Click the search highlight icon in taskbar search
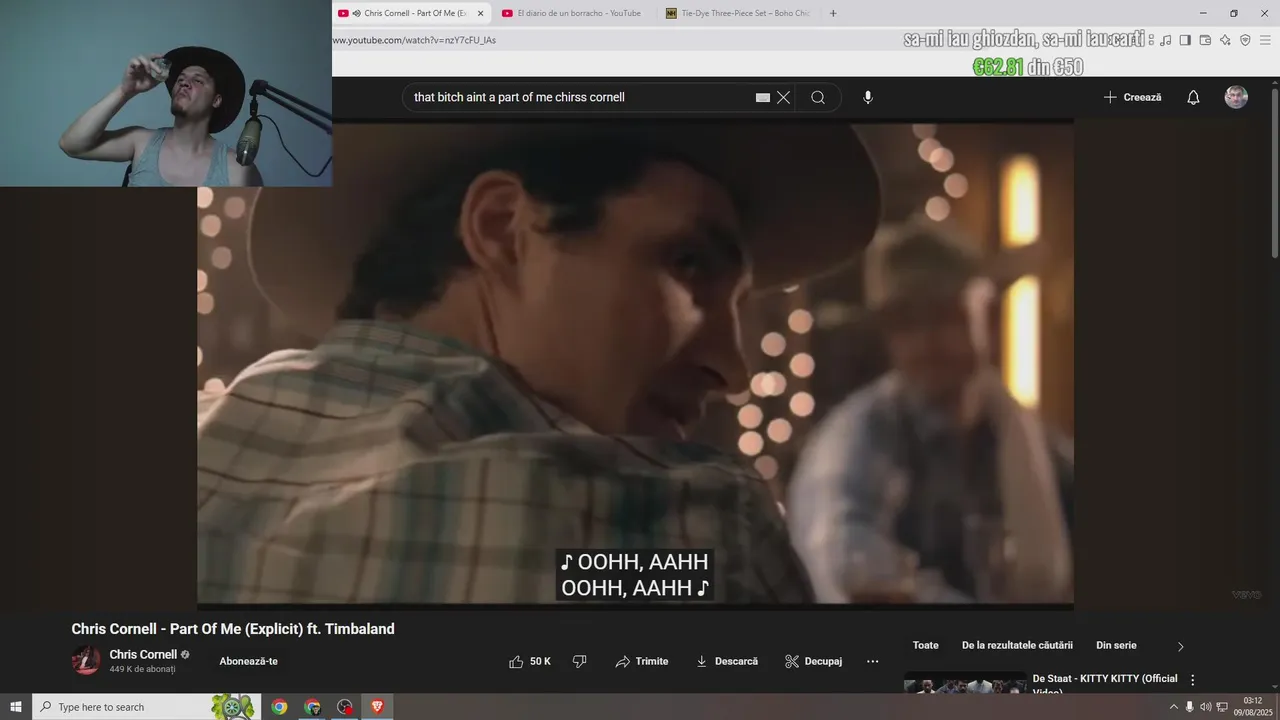 (x=233, y=707)
